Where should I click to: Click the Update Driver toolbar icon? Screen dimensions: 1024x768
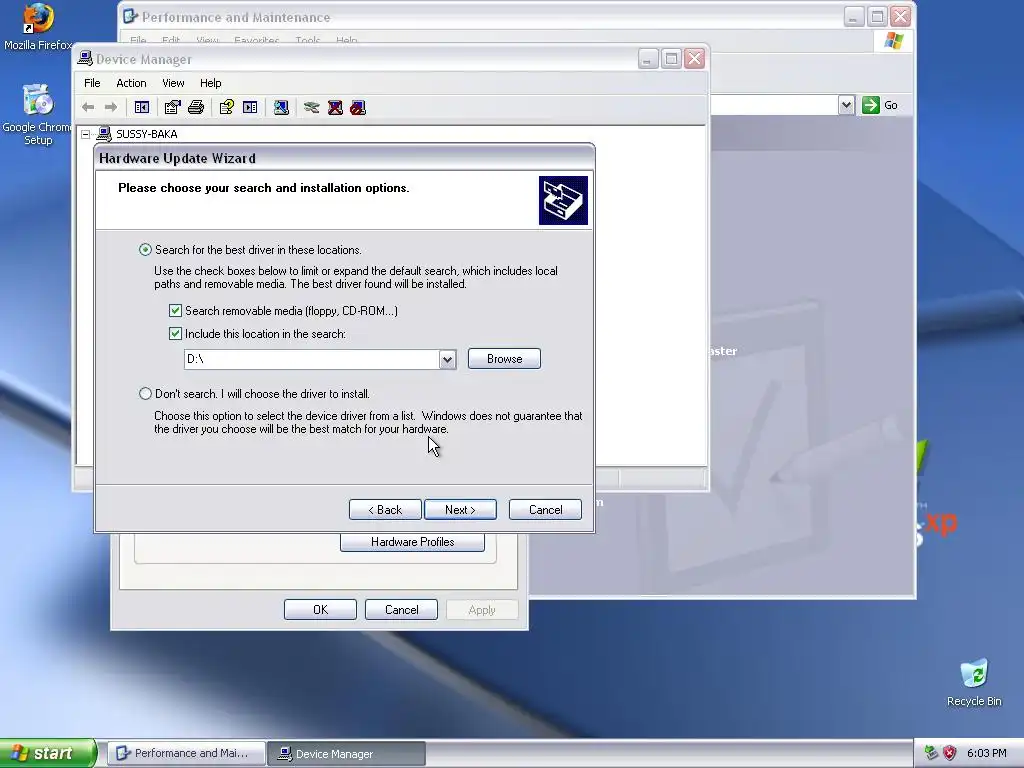coord(312,107)
